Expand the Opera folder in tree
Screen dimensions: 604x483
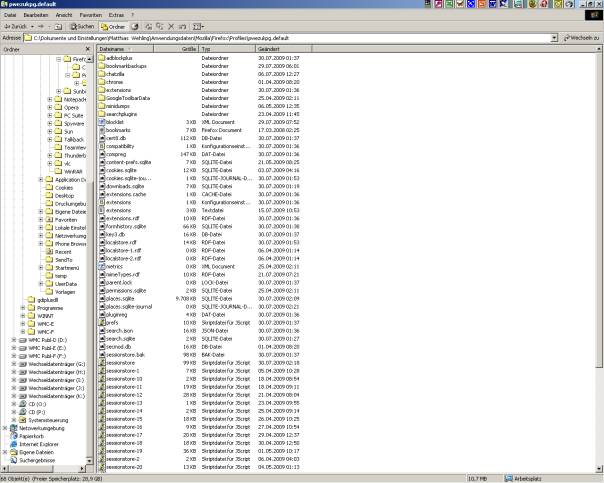click(50, 107)
